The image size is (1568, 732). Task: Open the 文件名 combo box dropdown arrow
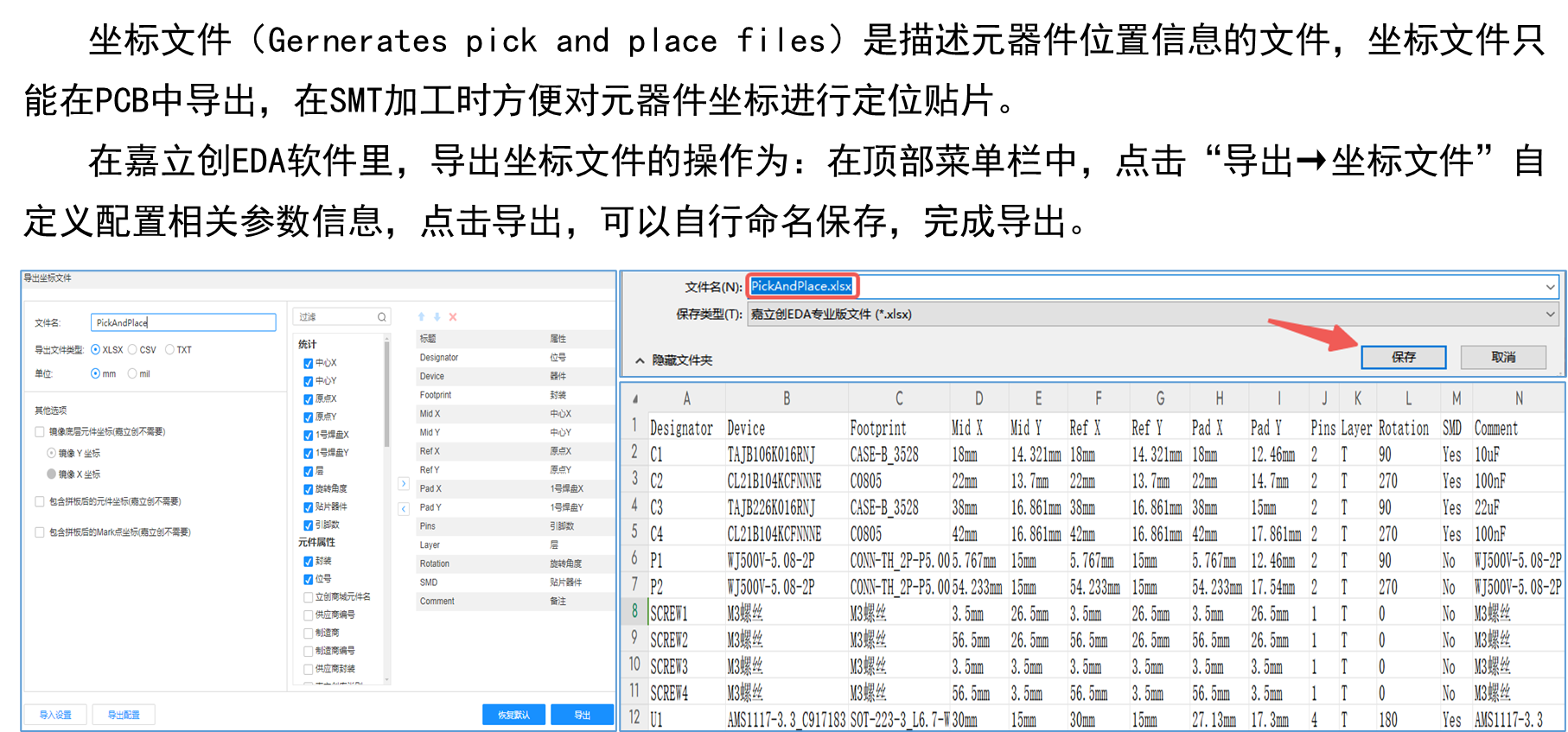[1550, 287]
